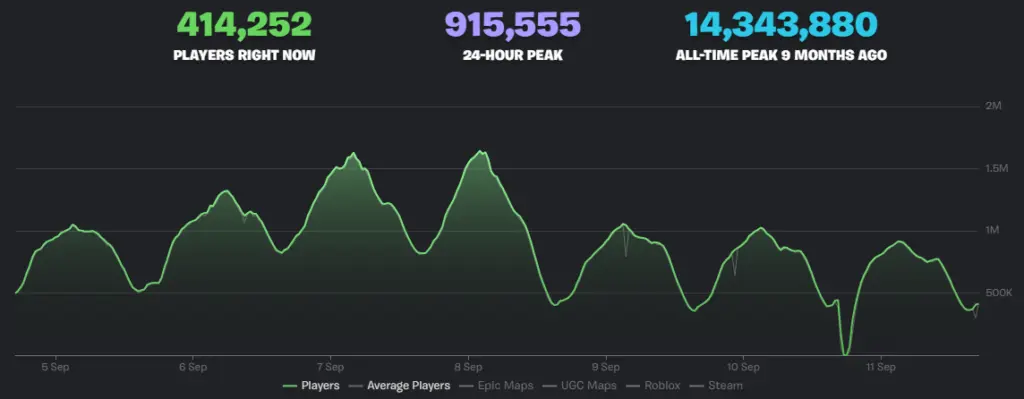Click the 2M y-axis gridline label
Screen dimensions: 1024x399
point(993,106)
